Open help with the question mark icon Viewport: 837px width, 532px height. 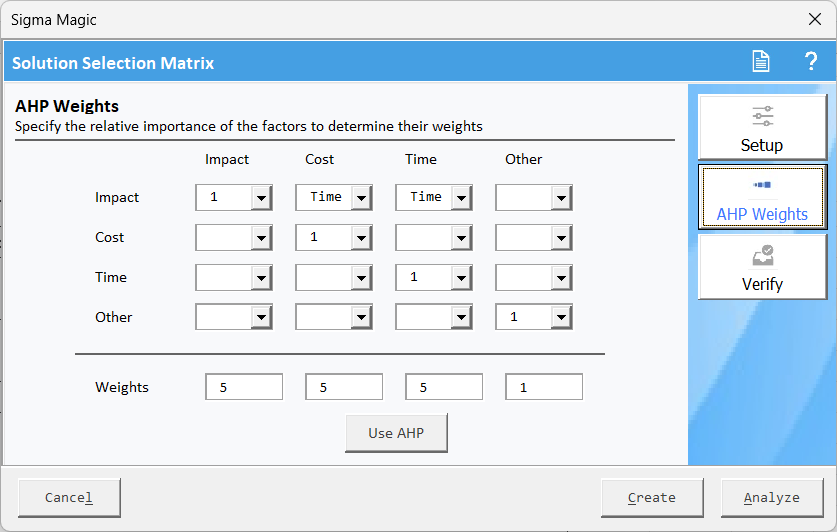pyautogui.click(x=811, y=61)
